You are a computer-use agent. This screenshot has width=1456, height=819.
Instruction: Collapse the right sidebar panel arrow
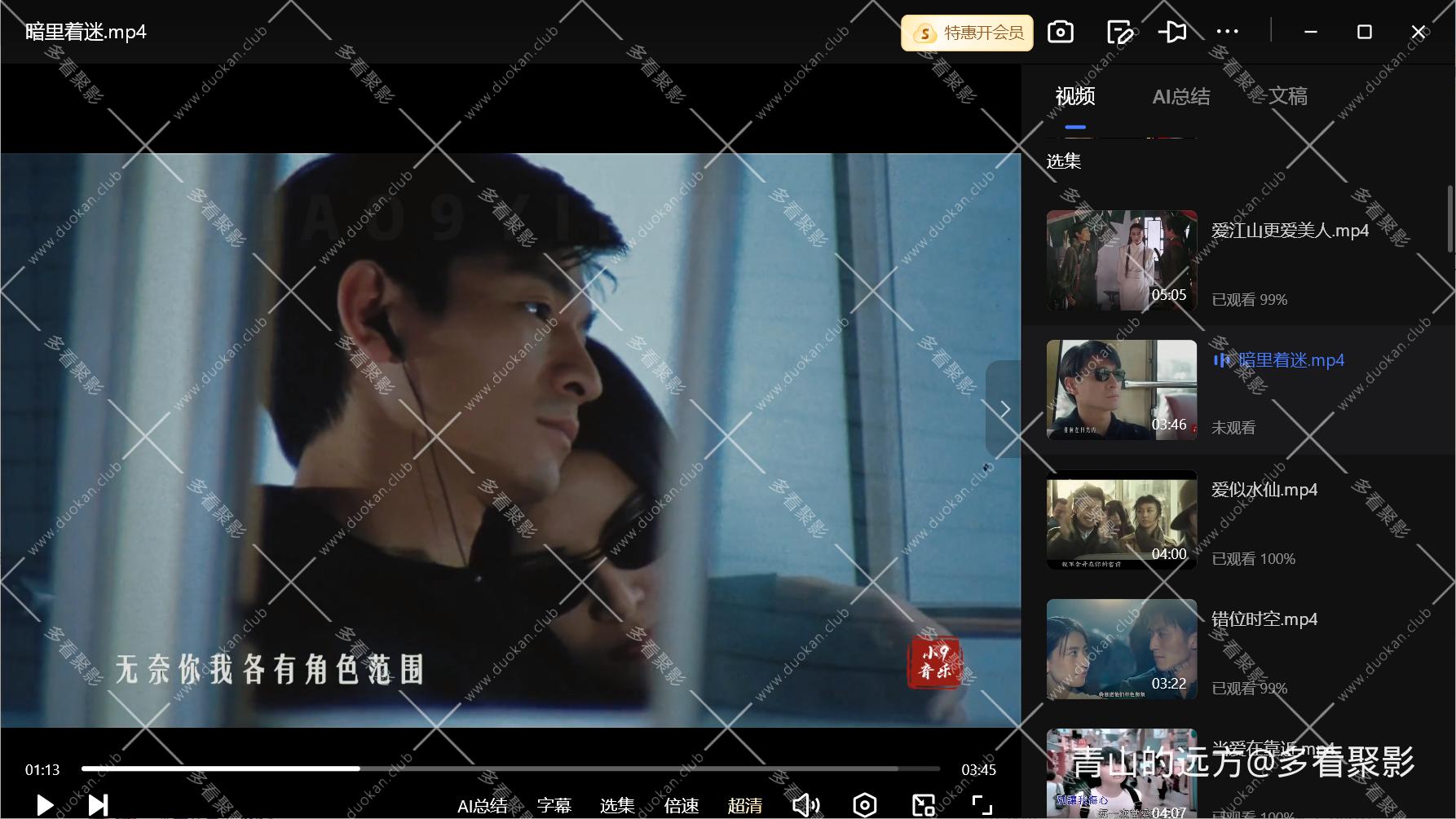tap(1004, 409)
